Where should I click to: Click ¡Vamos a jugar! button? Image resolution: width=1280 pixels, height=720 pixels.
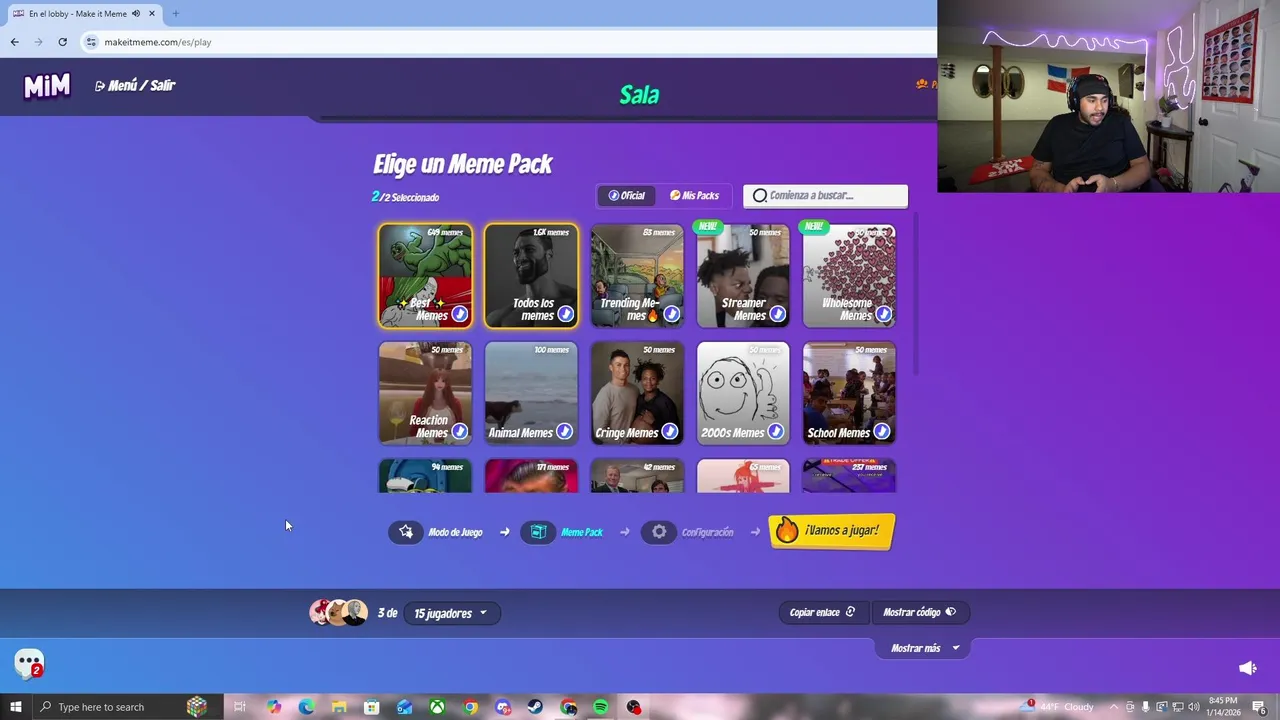point(832,531)
